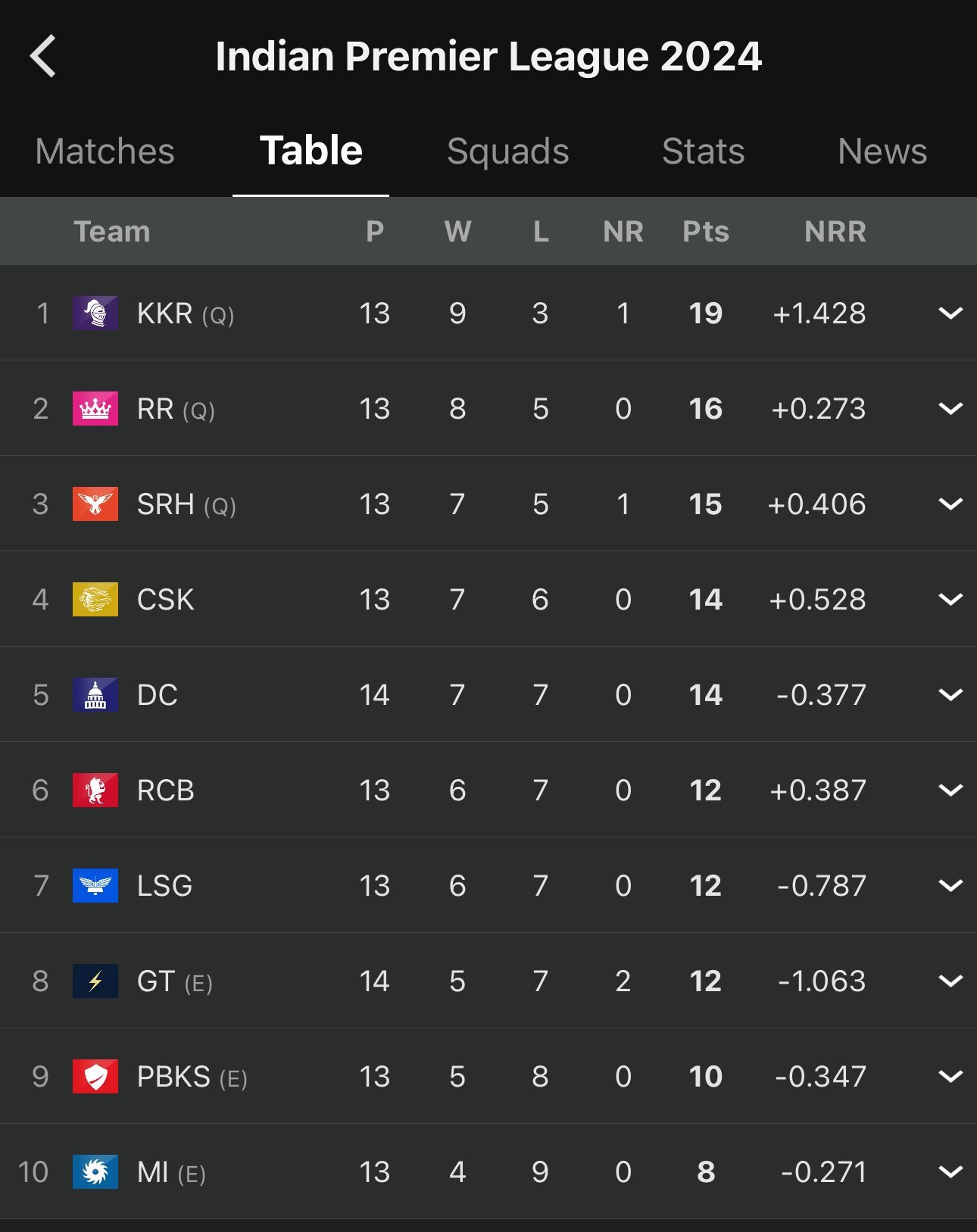Viewport: 977px width, 1232px height.
Task: Click the GT lightning bolt logo
Action: (95, 981)
